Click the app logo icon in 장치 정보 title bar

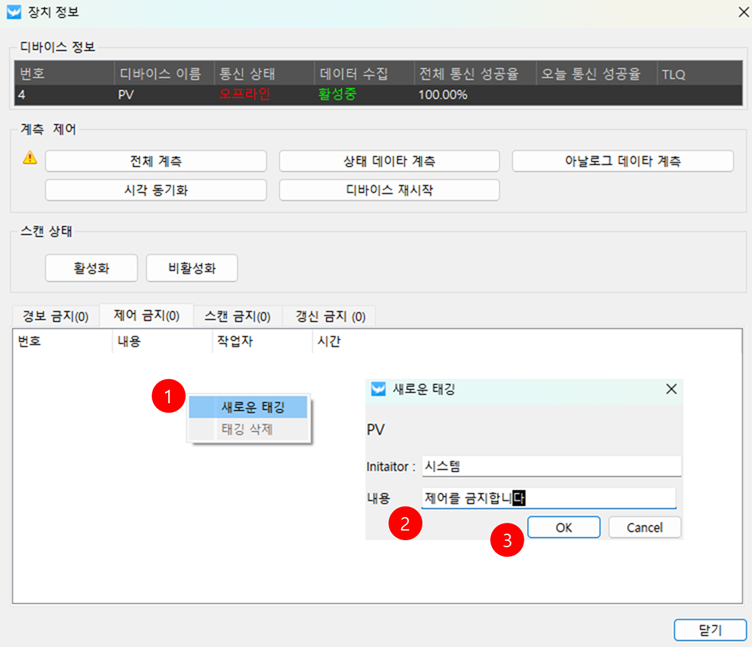(14, 14)
